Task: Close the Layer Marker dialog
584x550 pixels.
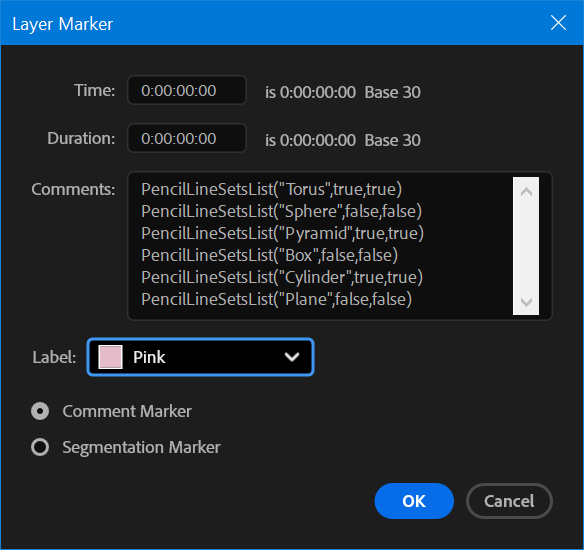Action: tap(558, 23)
